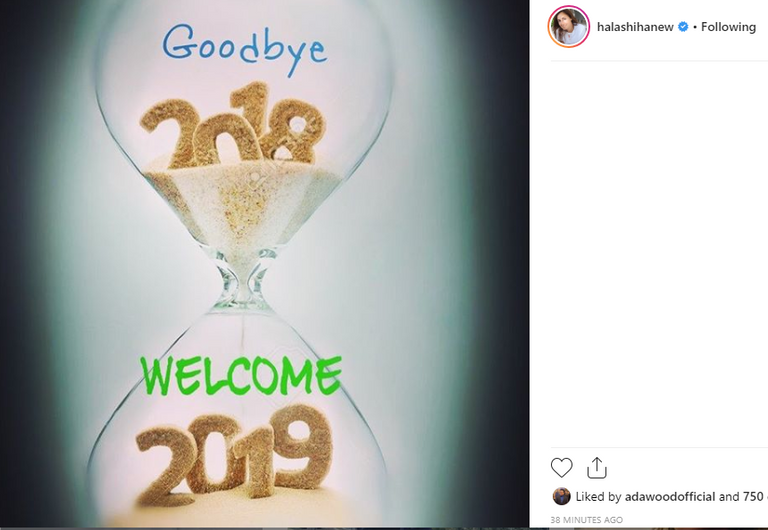Click the small liker avatar thumbnail
Viewport: 768px width, 530px height.
561,496
